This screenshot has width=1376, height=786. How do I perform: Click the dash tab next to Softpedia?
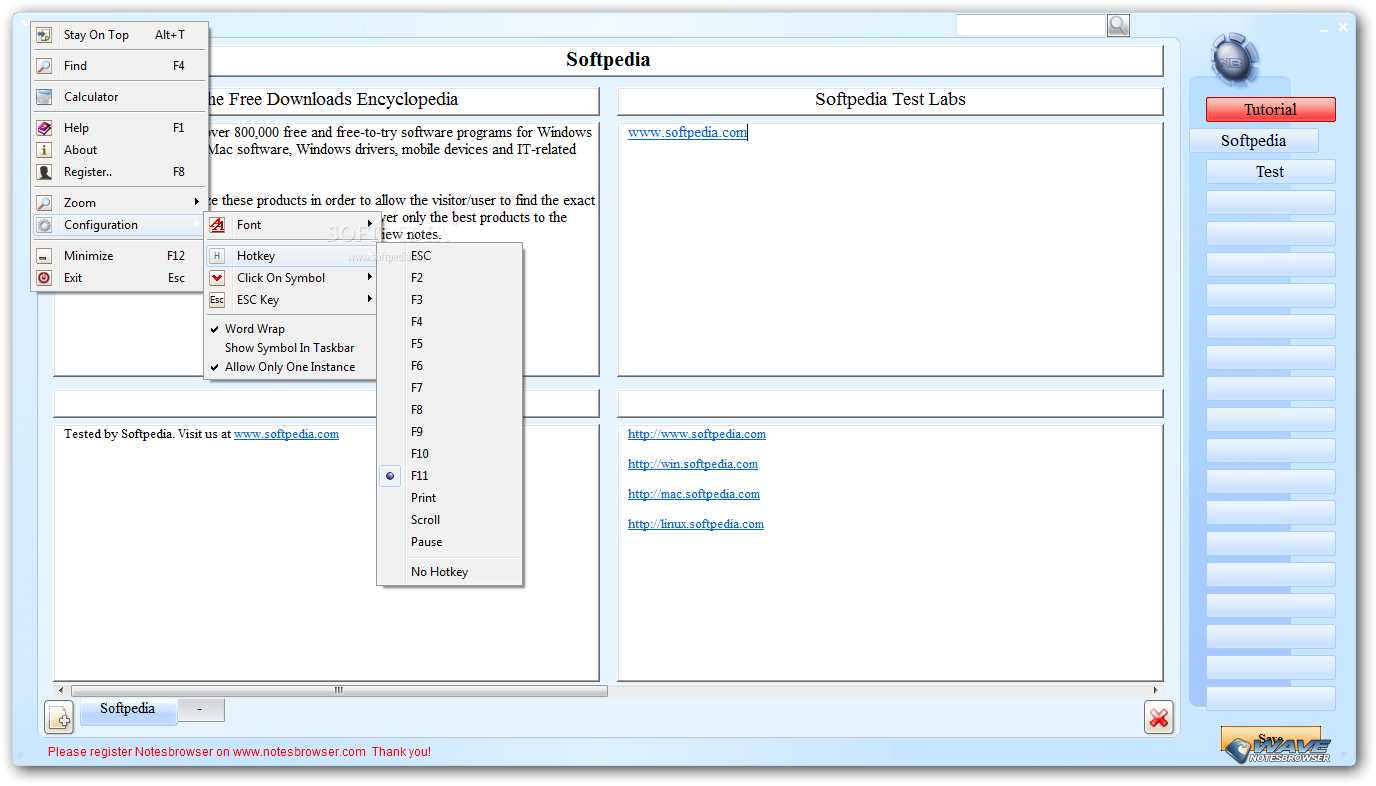tap(200, 710)
